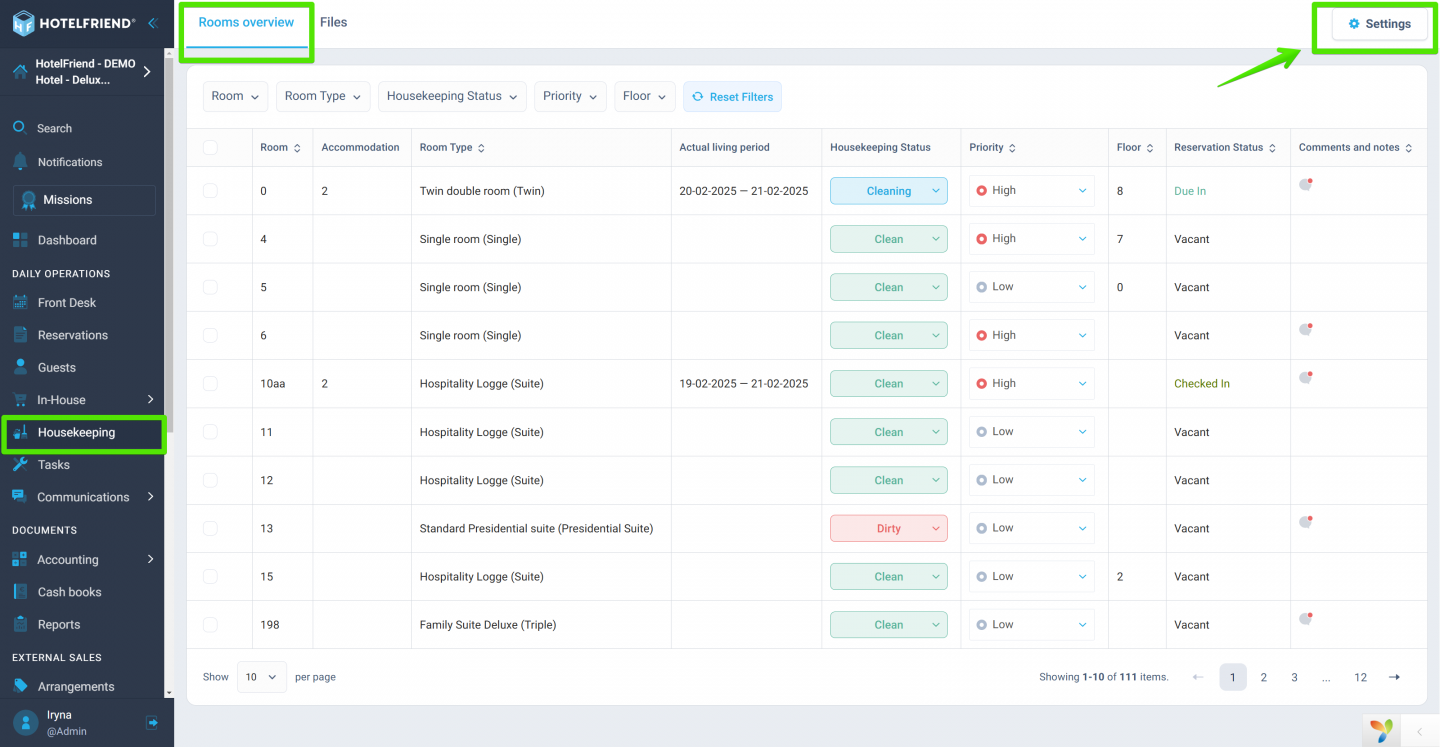1440x747 pixels.
Task: Select the checkbox for room 10aa
Action: click(210, 383)
